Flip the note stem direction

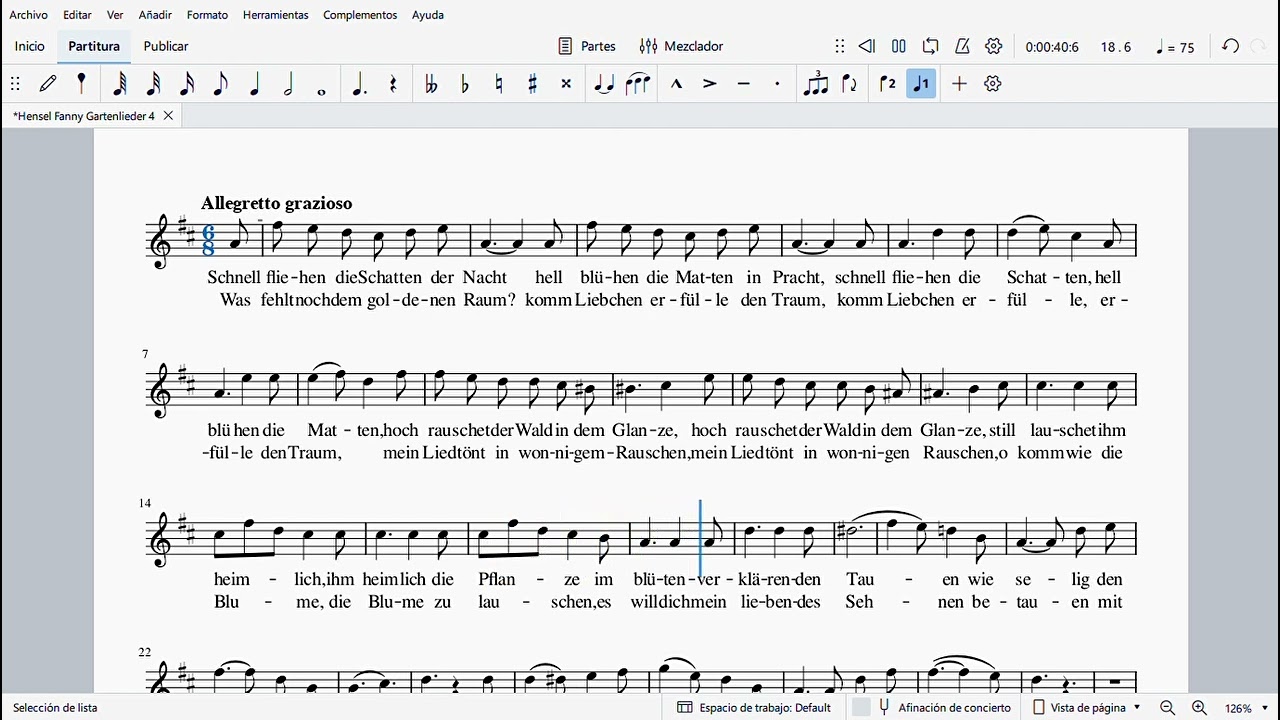[849, 84]
